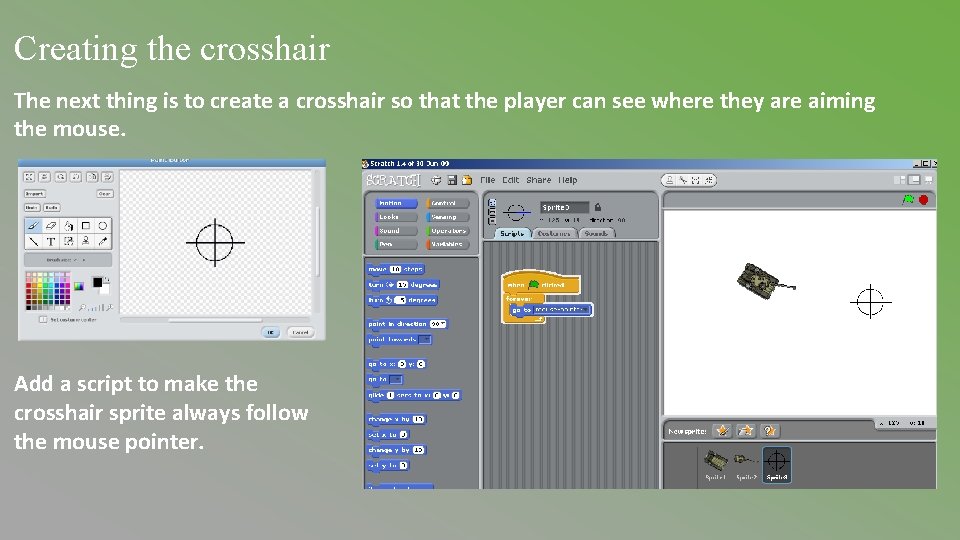Click the grow sprite icon in Scratch toolbar
Screen dimensions: 960x540
coord(696,180)
